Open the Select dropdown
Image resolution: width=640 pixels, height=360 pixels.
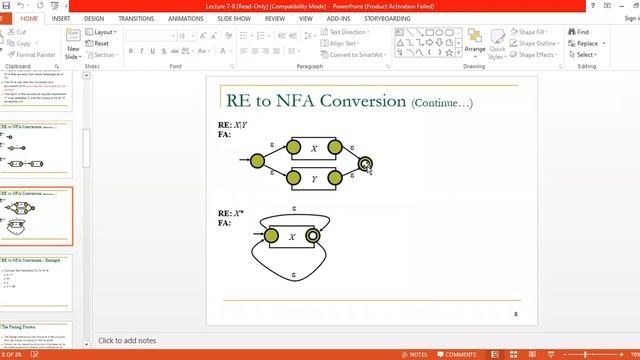(583, 55)
